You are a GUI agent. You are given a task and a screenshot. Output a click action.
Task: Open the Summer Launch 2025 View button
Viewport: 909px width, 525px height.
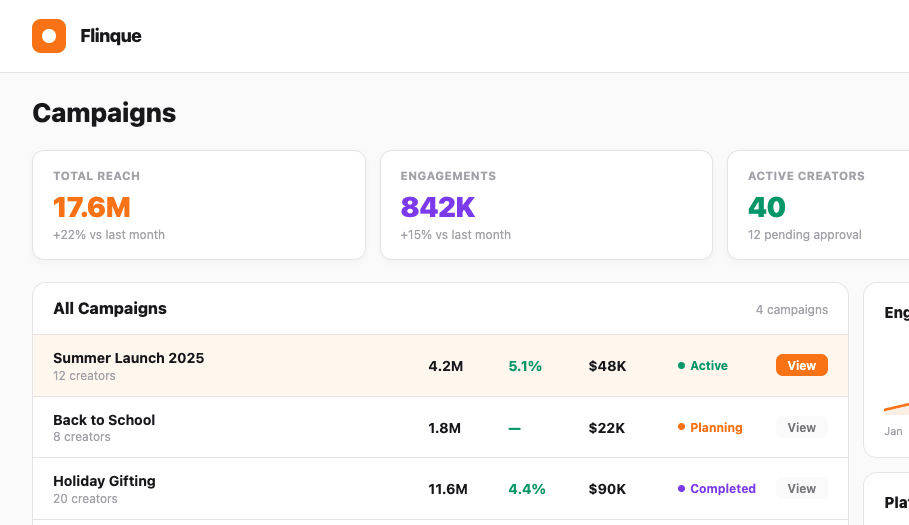click(x=801, y=366)
